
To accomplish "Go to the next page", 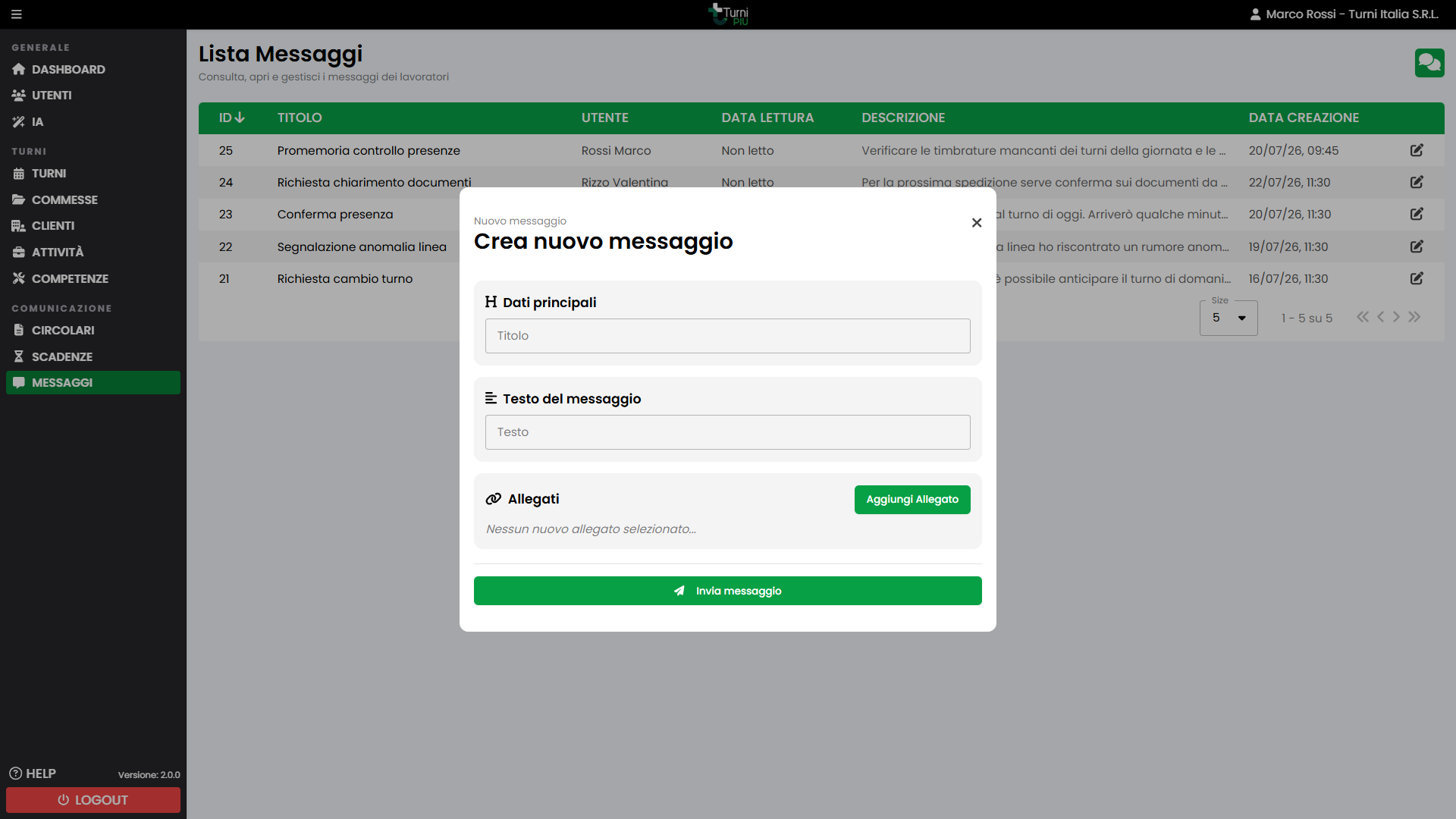I will 1396,317.
